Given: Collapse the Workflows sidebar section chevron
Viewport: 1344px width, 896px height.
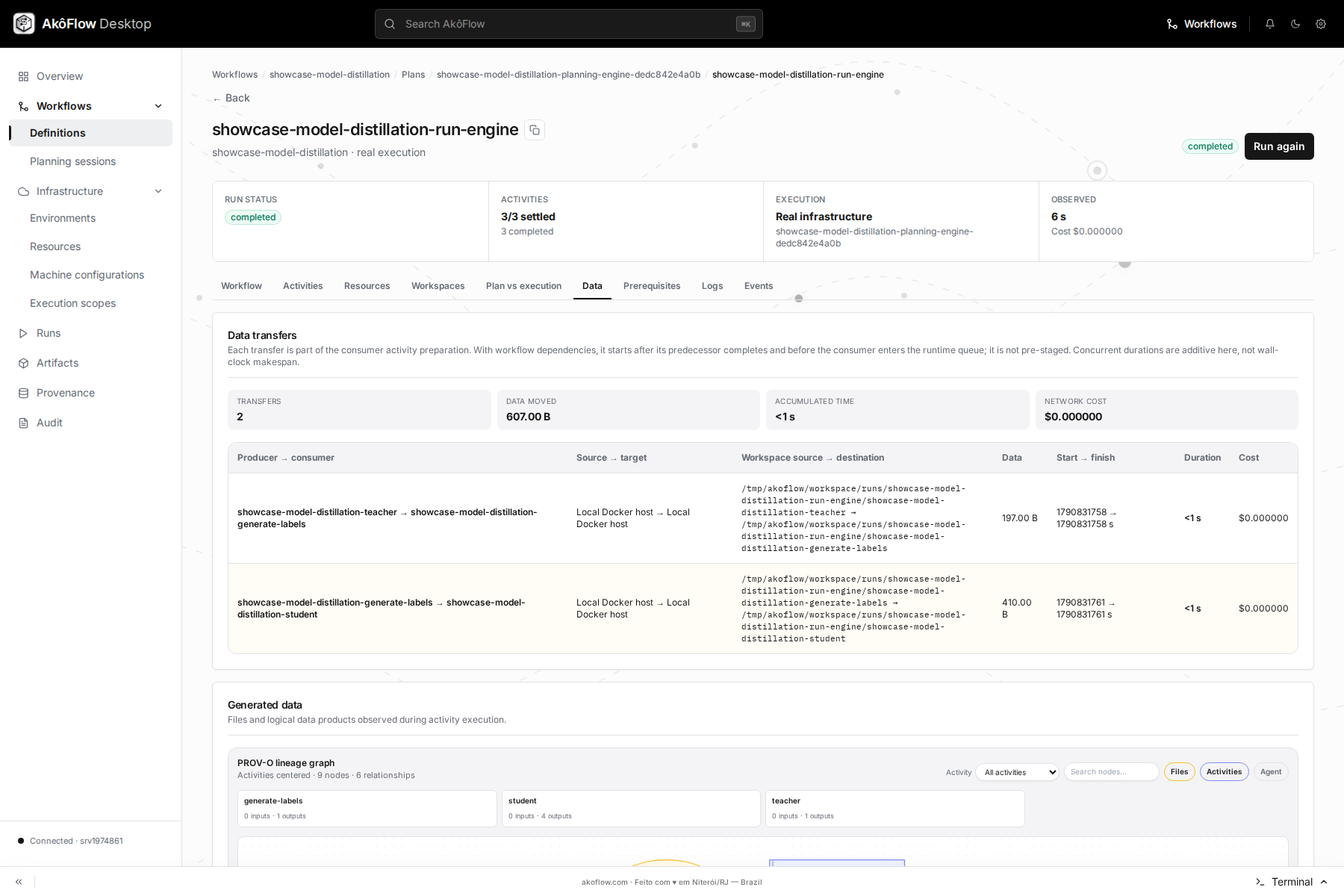Looking at the screenshot, I should (158, 106).
